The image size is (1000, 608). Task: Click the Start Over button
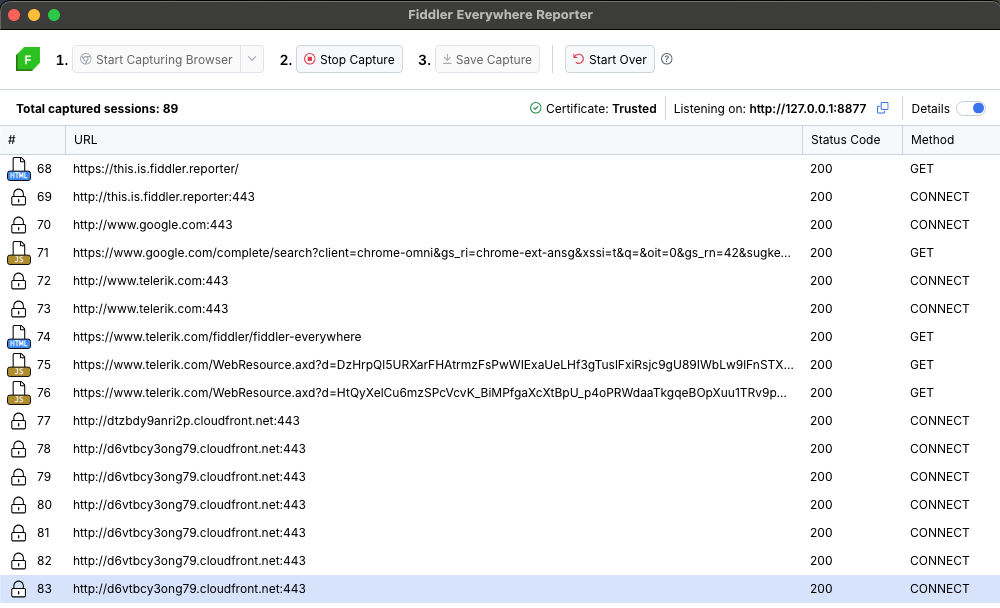[610, 59]
